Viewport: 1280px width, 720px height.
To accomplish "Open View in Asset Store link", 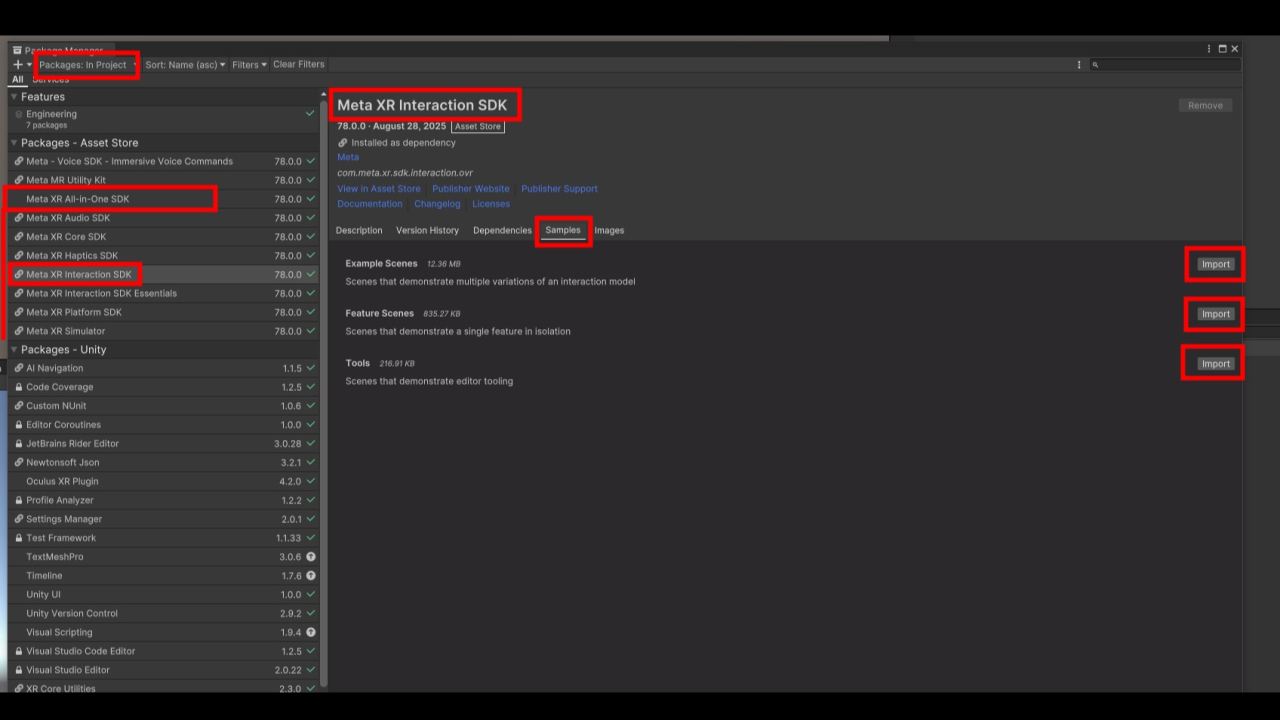I will click(x=379, y=188).
